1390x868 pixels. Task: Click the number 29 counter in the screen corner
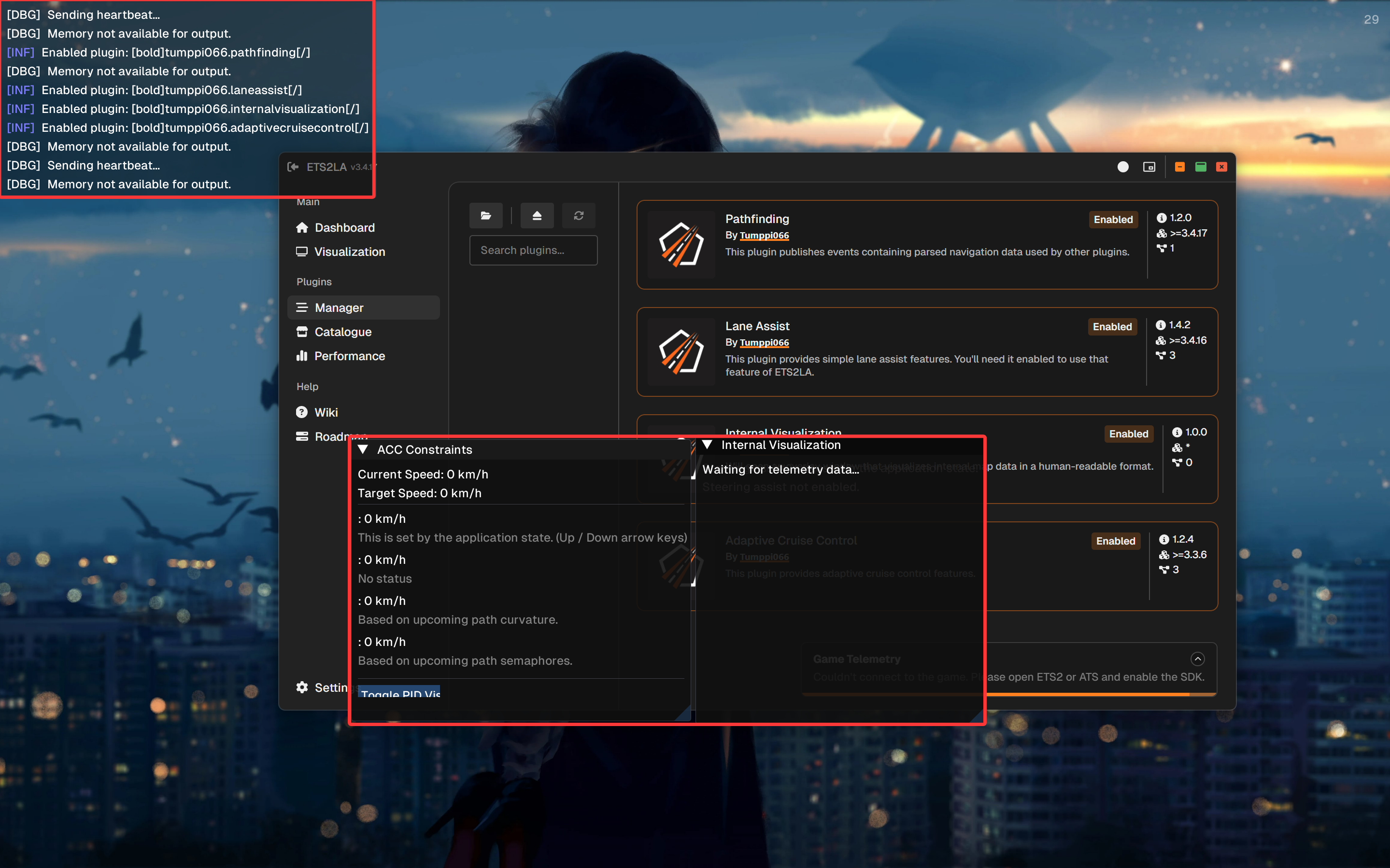click(1371, 19)
